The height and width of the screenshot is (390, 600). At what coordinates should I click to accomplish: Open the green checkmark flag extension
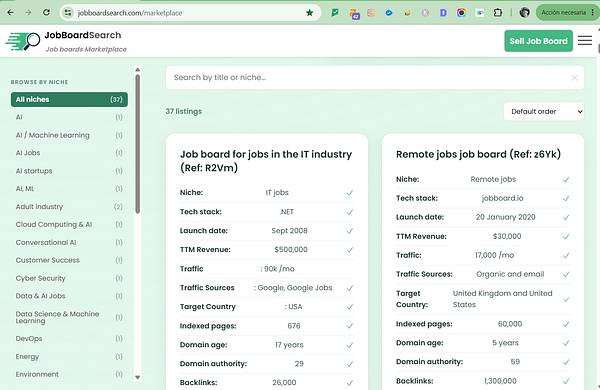coord(335,13)
